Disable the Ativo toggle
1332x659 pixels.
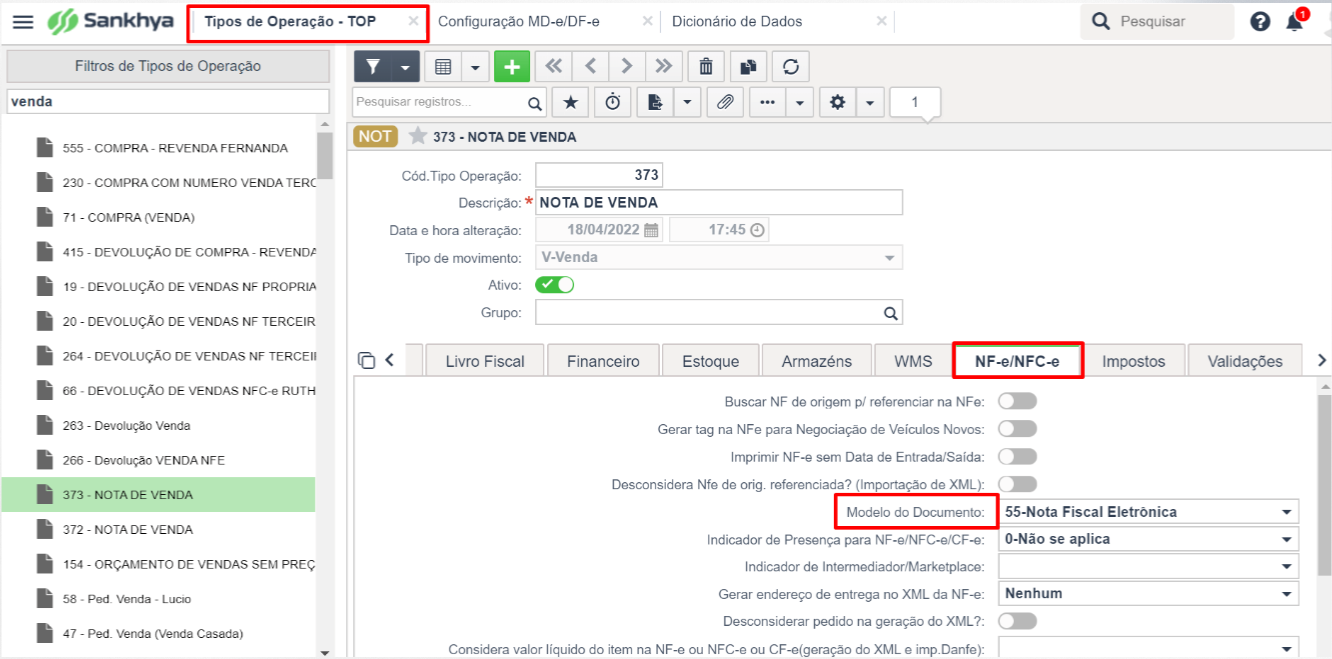[x=555, y=284]
